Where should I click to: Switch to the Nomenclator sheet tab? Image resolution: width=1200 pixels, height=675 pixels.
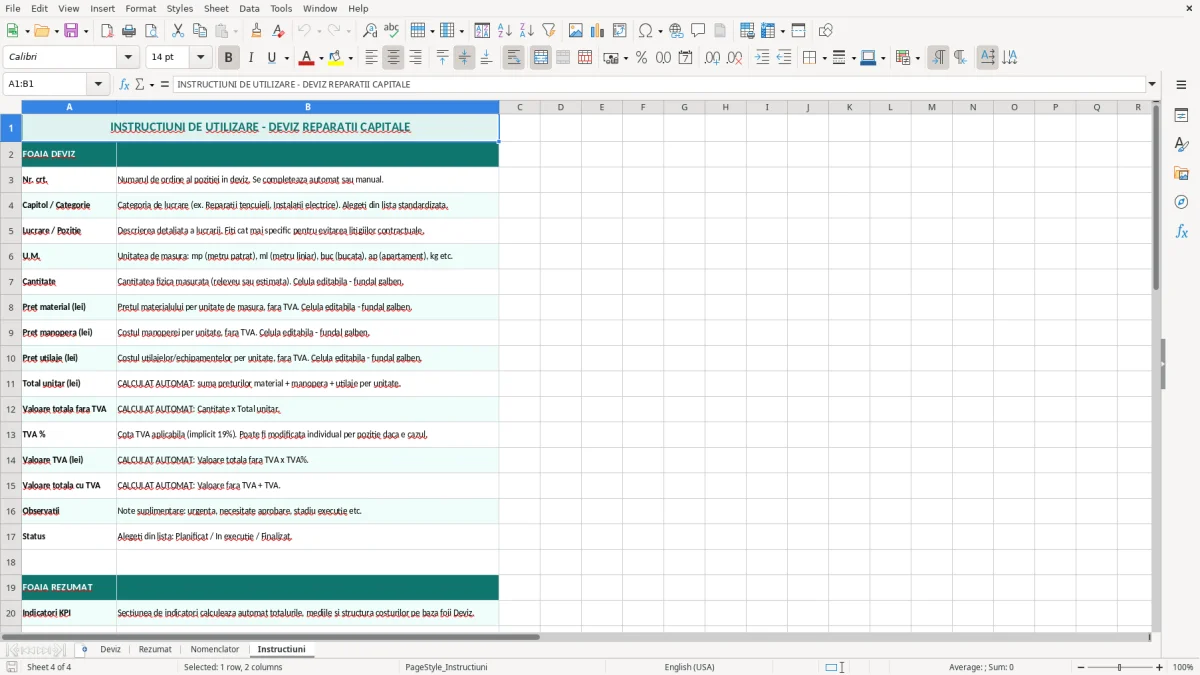(x=215, y=649)
